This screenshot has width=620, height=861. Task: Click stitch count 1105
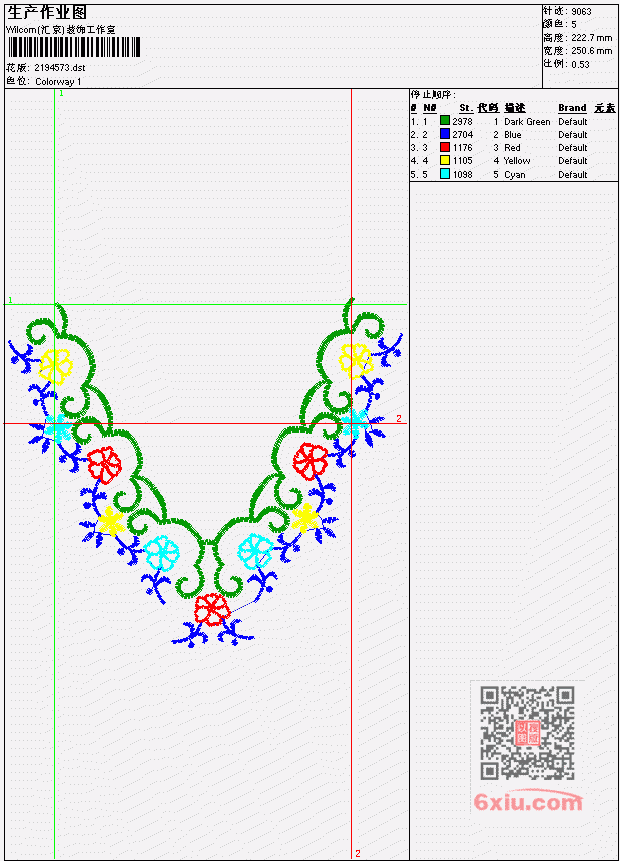(462, 161)
